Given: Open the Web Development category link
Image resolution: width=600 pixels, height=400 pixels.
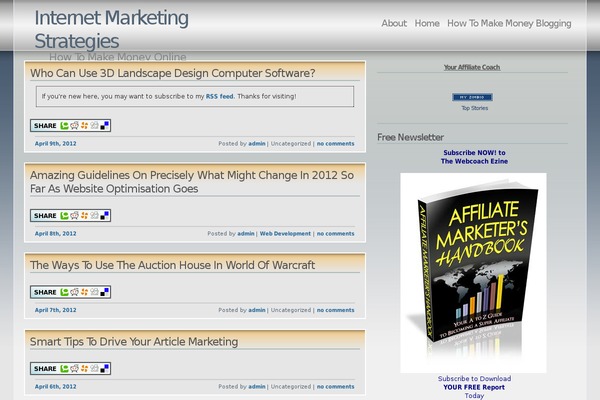Looking at the screenshot, I should [285, 233].
